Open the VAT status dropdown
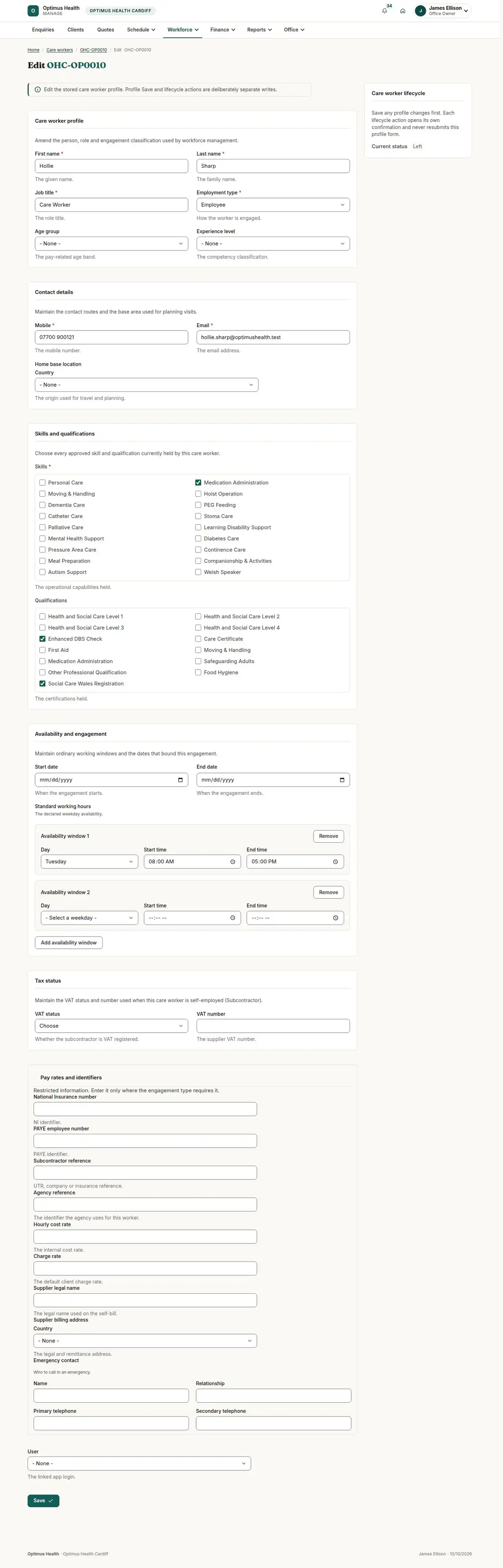The height and width of the screenshot is (1568, 503). [111, 1026]
